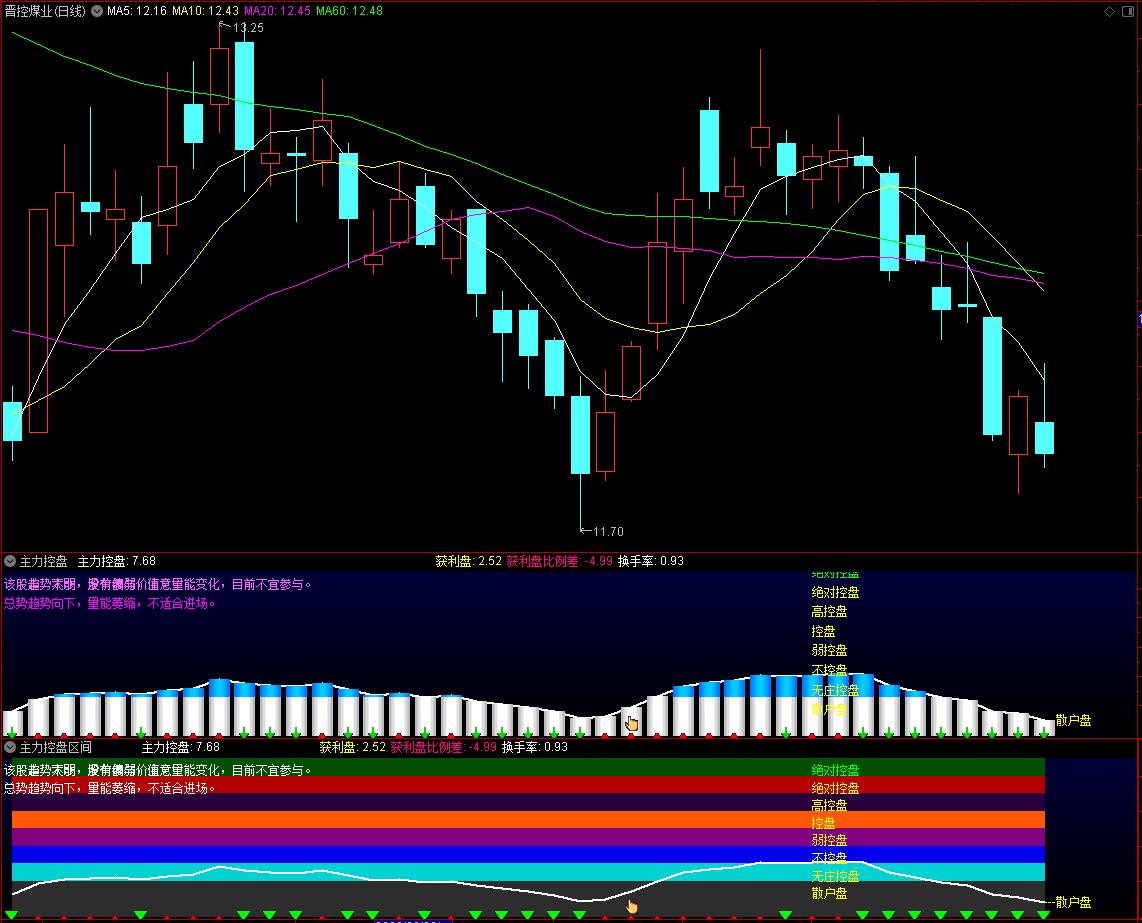Click 控盘 label on the orange band
The width and height of the screenshot is (1142, 923).
pyautogui.click(x=824, y=823)
